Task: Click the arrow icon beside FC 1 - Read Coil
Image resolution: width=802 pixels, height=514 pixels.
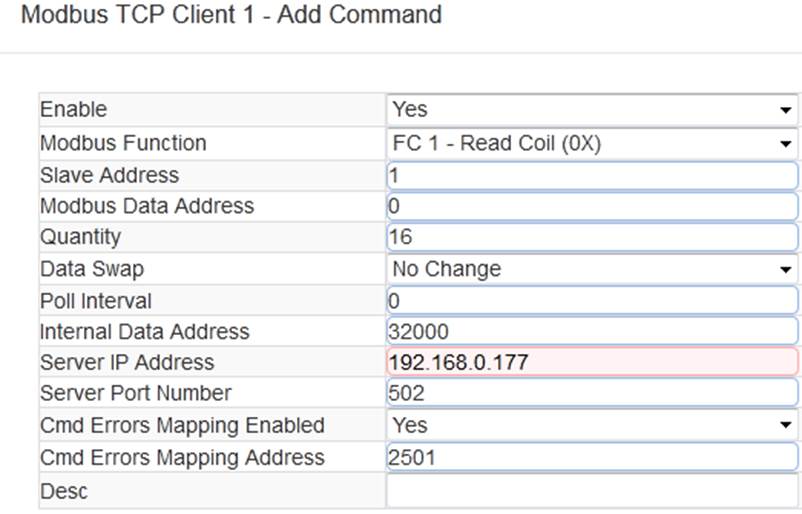Action: 786,144
